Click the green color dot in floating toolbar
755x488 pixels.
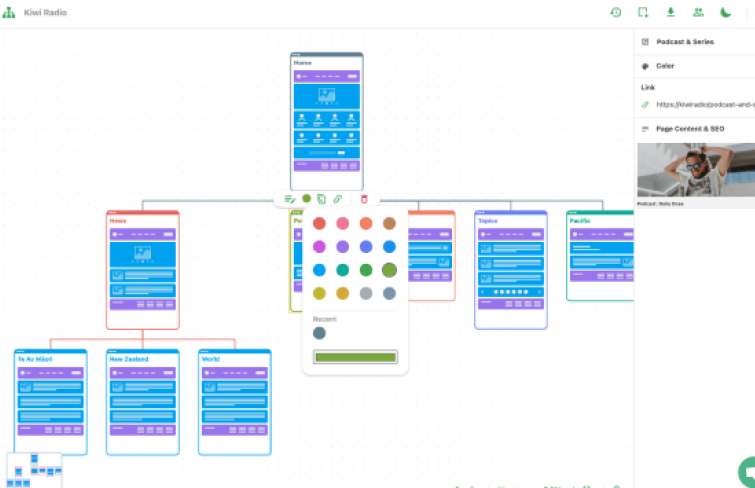pos(306,198)
